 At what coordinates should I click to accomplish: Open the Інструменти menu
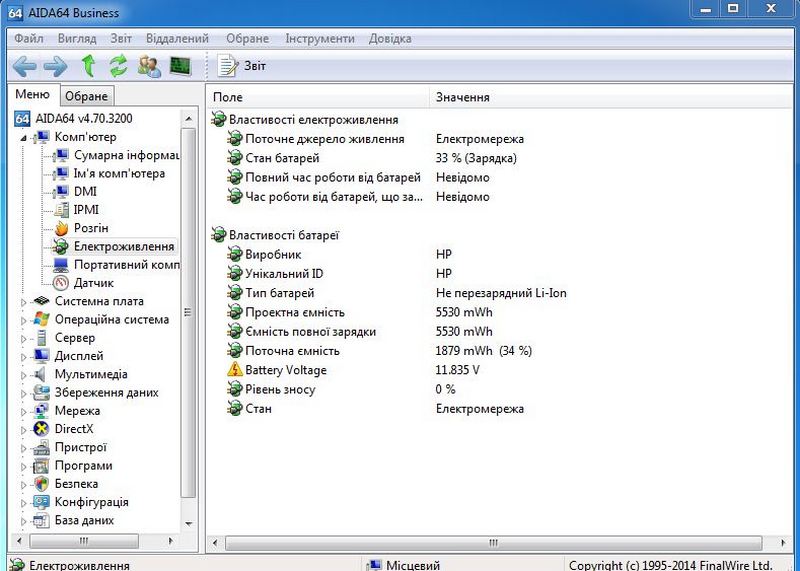(319, 38)
